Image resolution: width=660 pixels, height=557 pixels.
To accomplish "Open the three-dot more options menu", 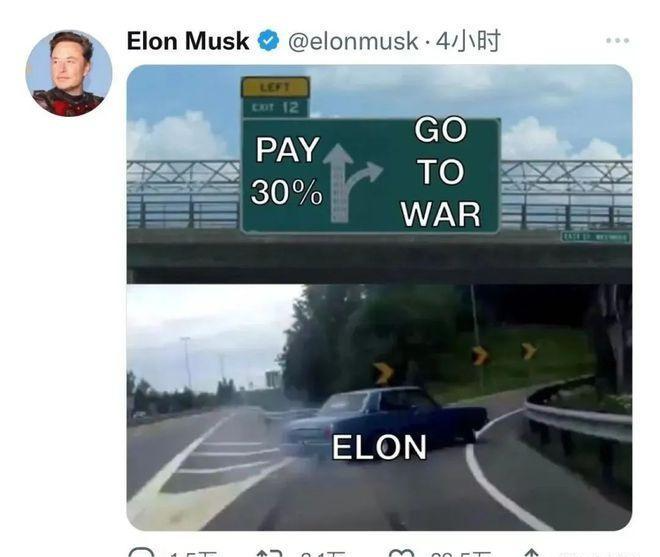I will pyautogui.click(x=617, y=40).
